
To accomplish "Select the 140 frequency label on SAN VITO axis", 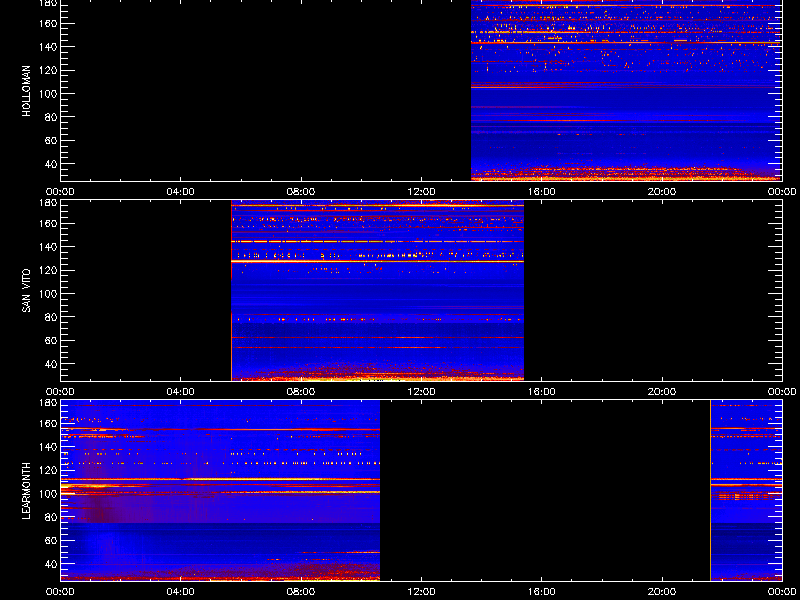I will coord(48,247).
